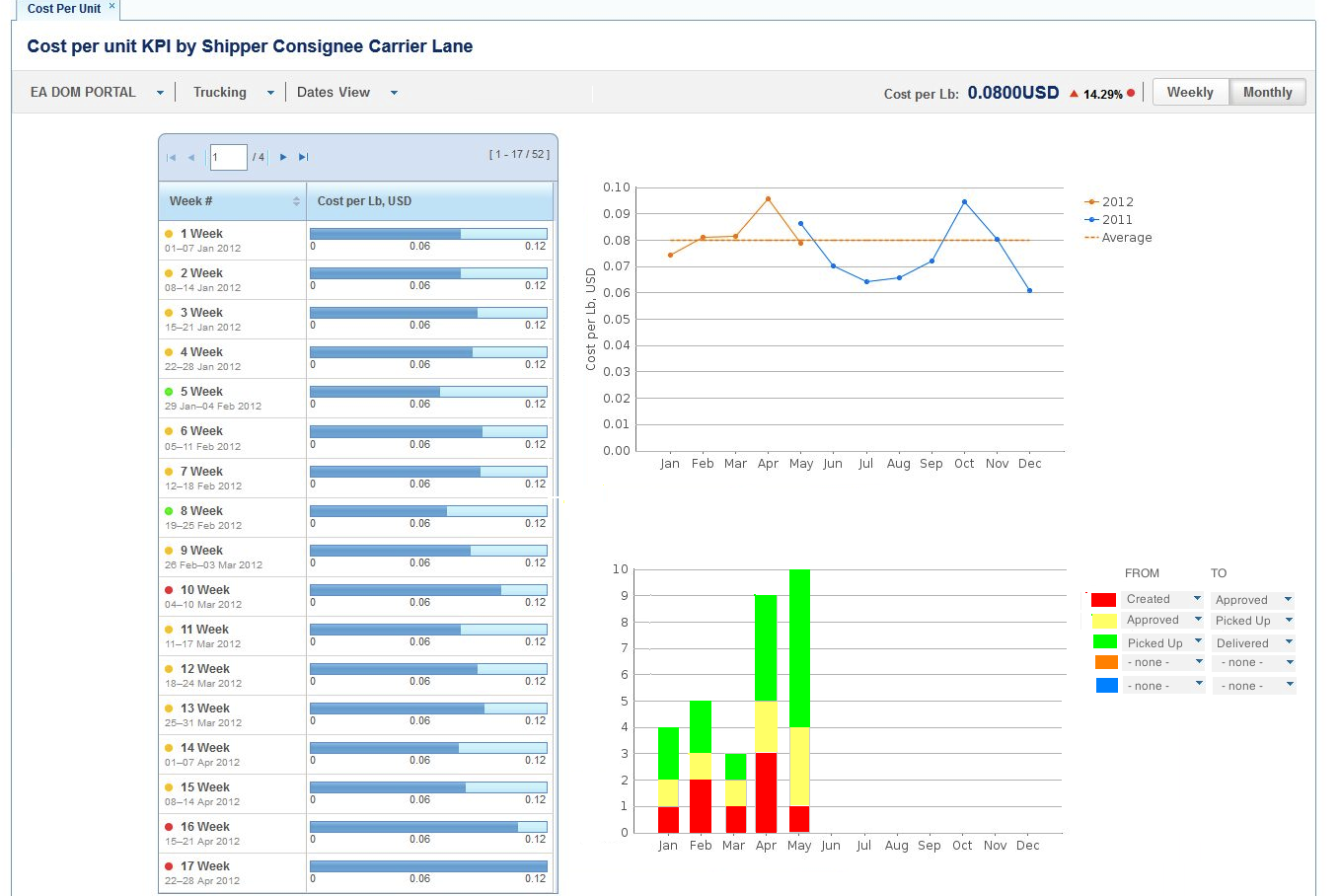Select the 12 Week row
The image size is (1340, 896).
[x=356, y=676]
